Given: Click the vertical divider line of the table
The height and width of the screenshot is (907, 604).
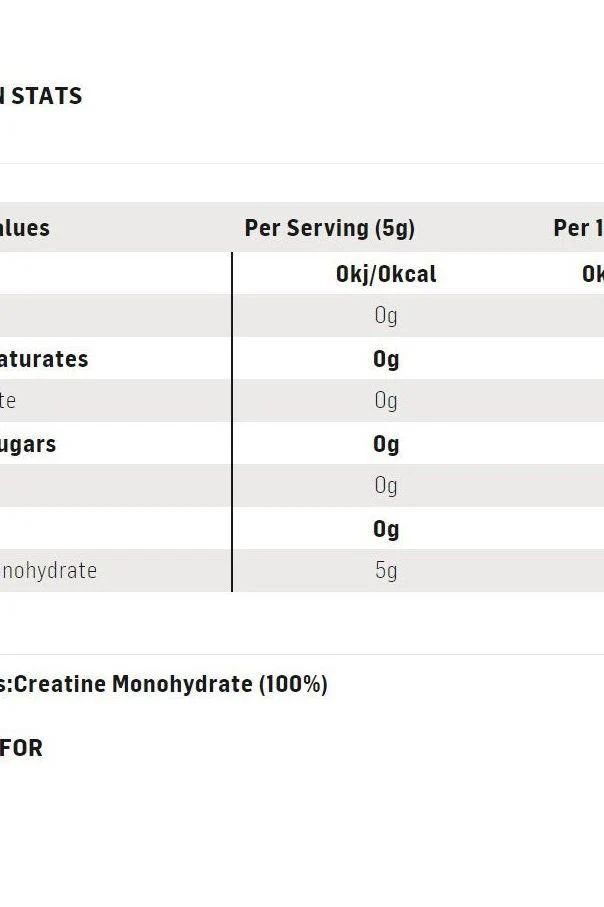Looking at the screenshot, I should click(232, 422).
